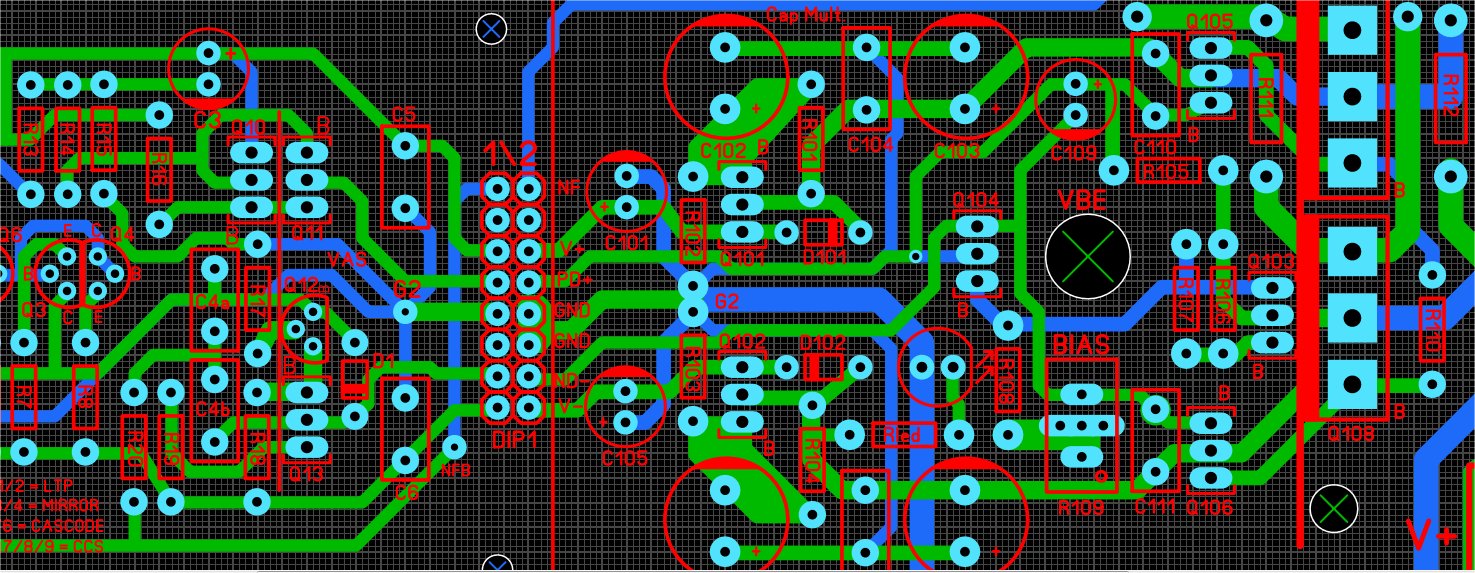Click the R18 resistor outline
1475x573 pixels.
pos(258,448)
